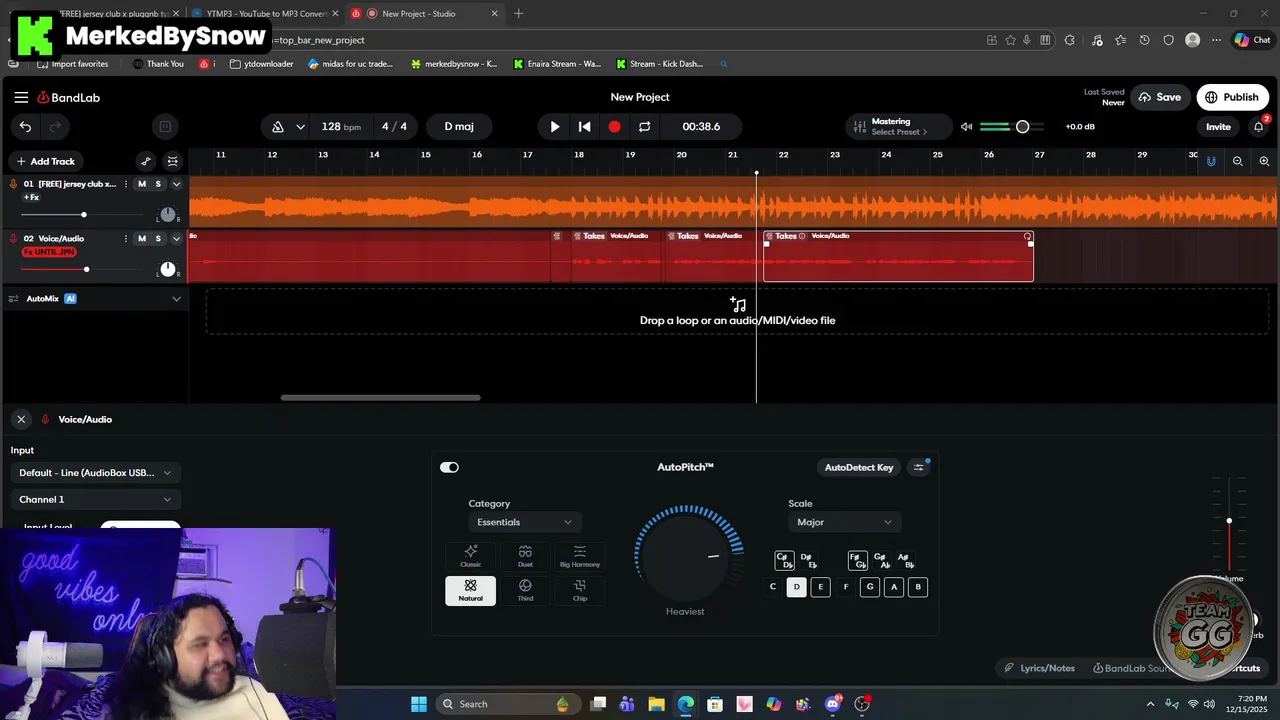Open the notifications bell
Image resolution: width=1280 pixels, height=720 pixels.
pyautogui.click(x=1259, y=127)
